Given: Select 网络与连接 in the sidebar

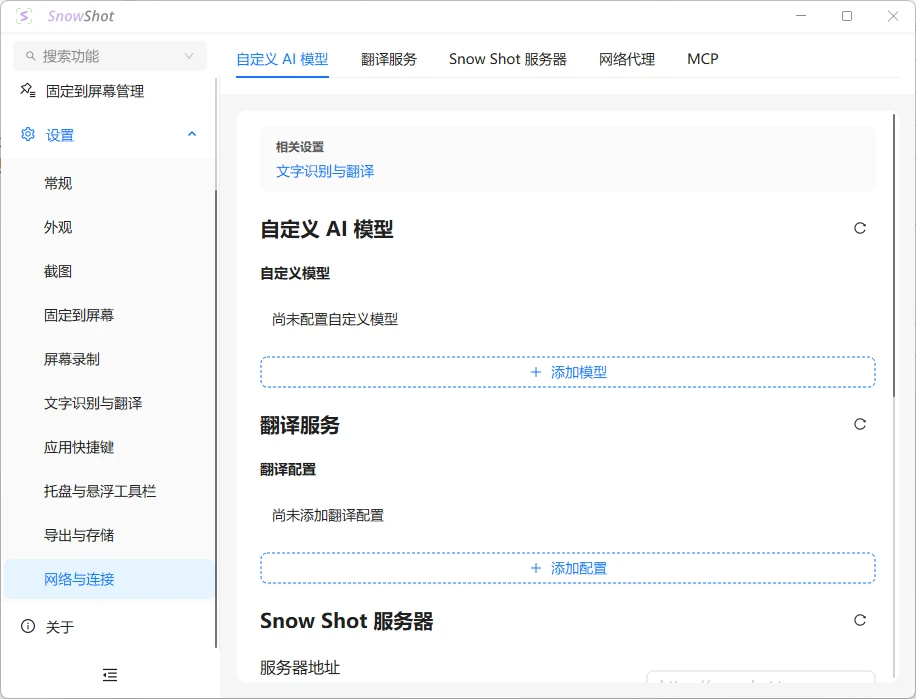Looking at the screenshot, I should pos(110,579).
